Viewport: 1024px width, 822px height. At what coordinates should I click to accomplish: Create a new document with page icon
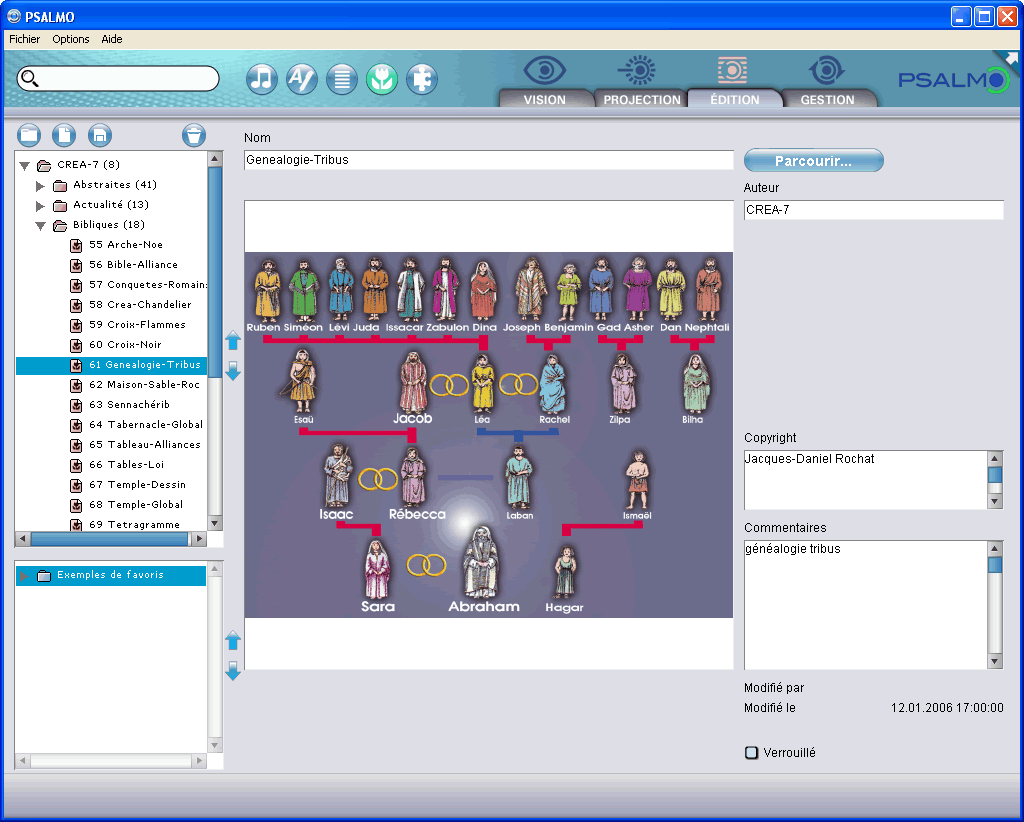tap(64, 135)
